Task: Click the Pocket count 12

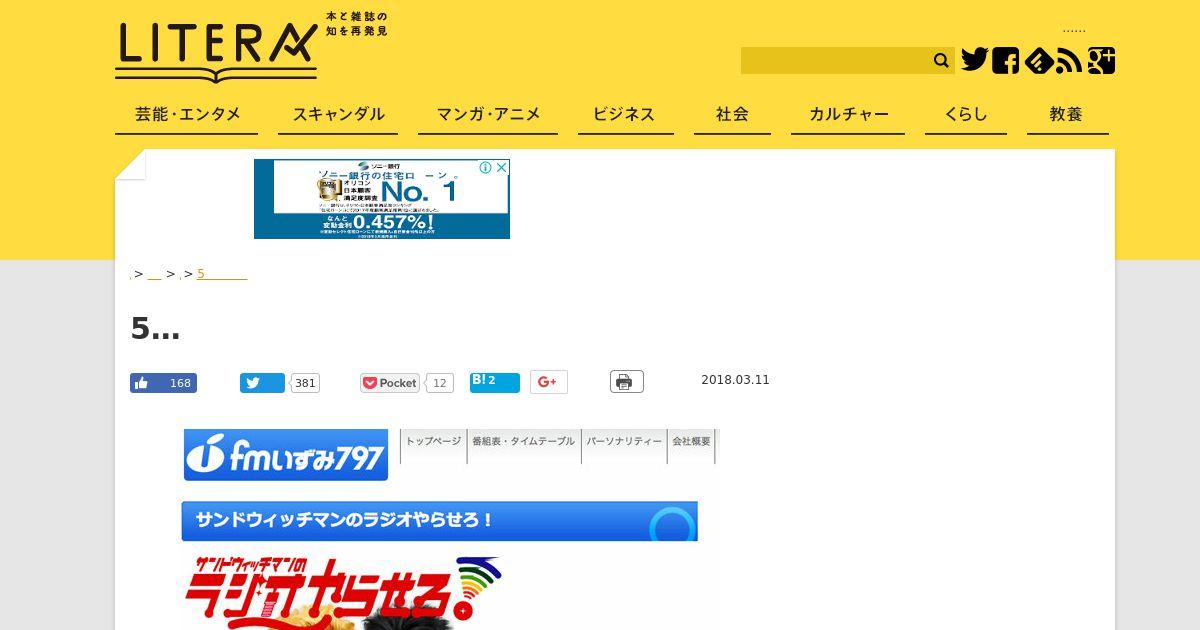Action: click(440, 383)
